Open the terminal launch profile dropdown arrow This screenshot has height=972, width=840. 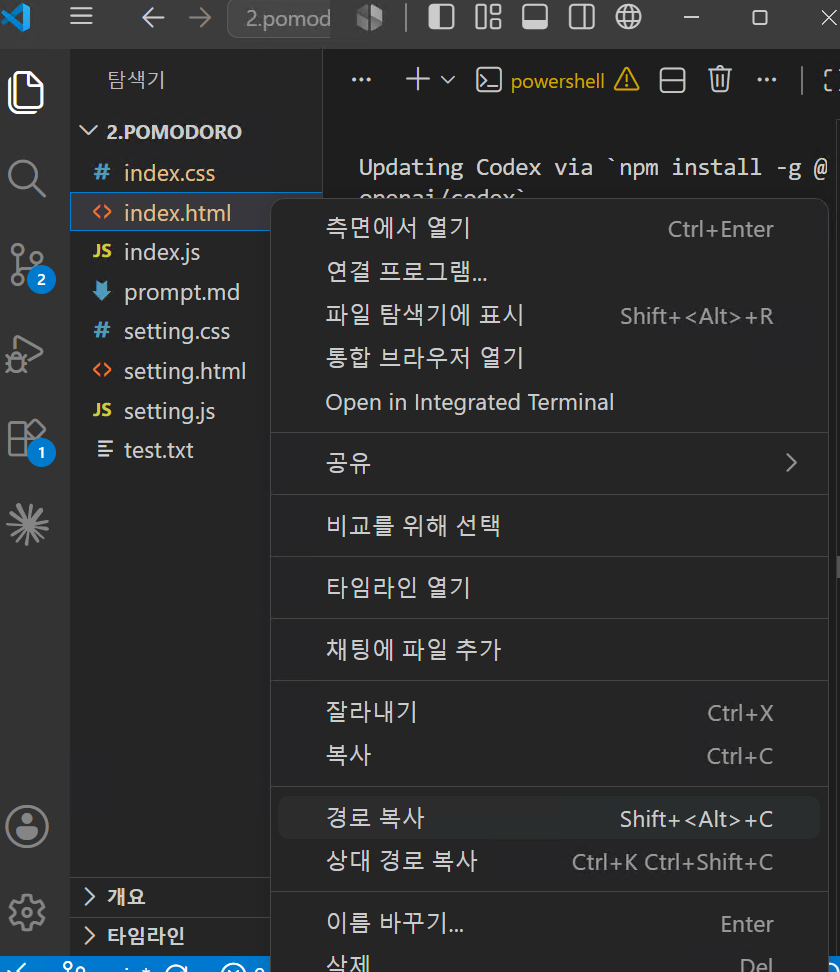pos(448,80)
